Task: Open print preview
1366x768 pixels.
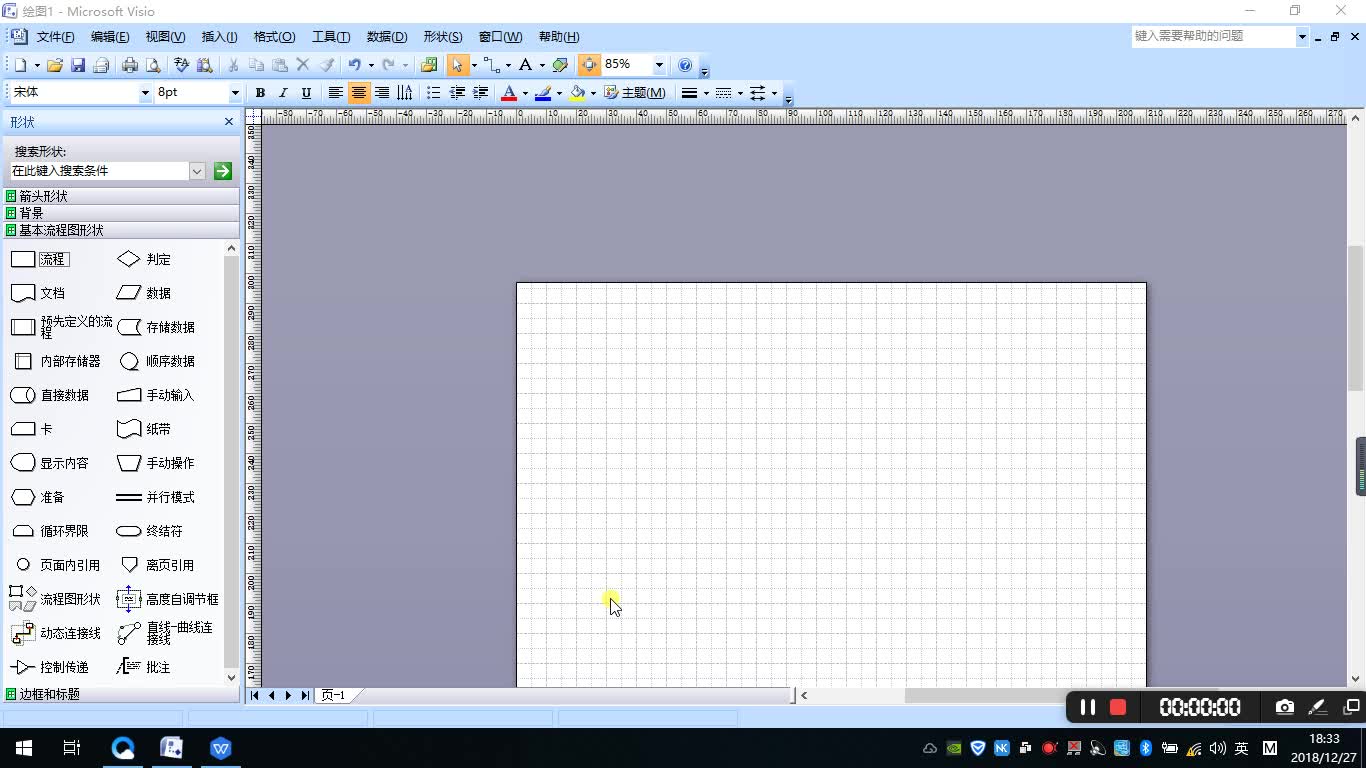Action: [152, 64]
